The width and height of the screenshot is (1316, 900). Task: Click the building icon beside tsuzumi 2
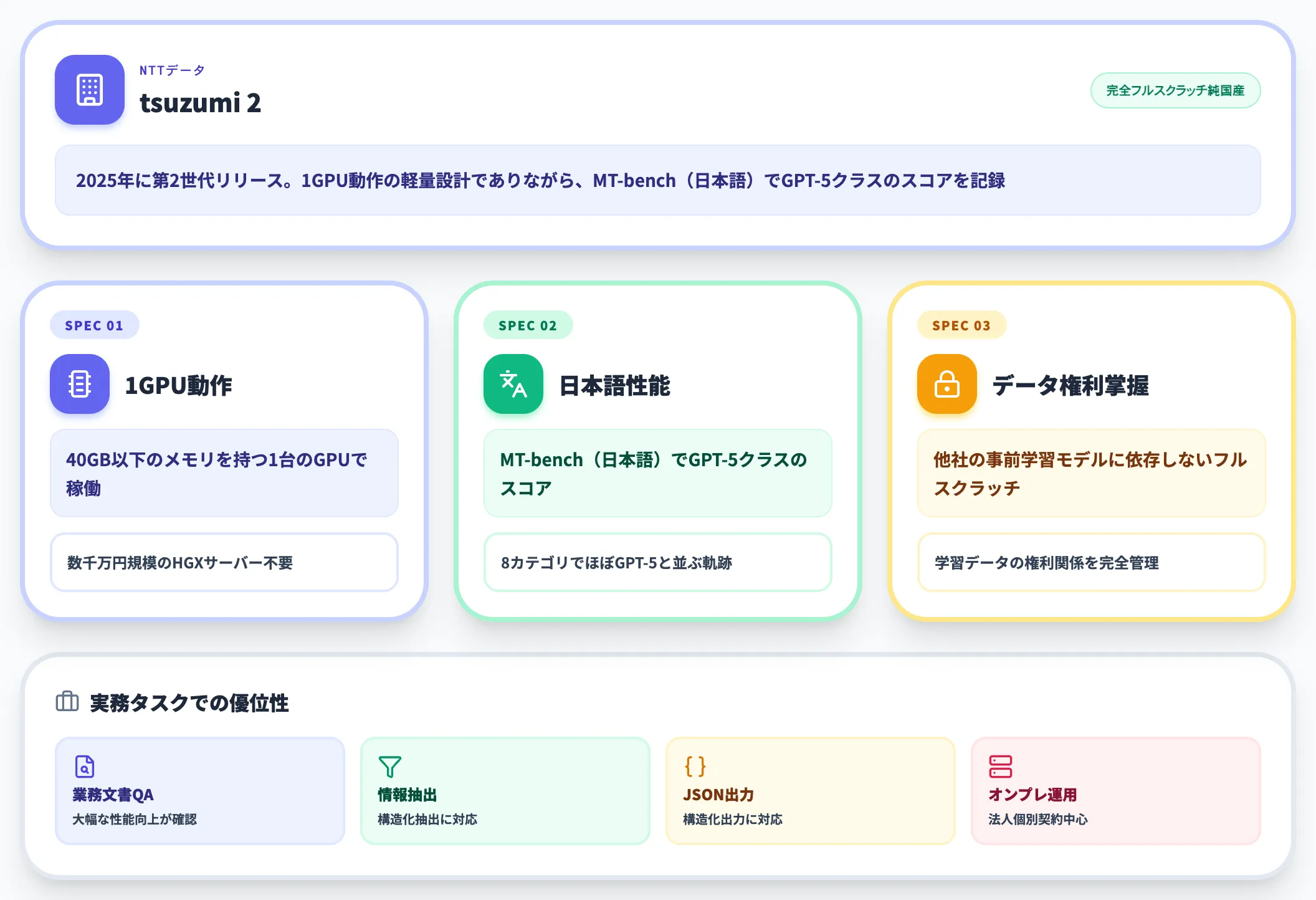coord(90,90)
